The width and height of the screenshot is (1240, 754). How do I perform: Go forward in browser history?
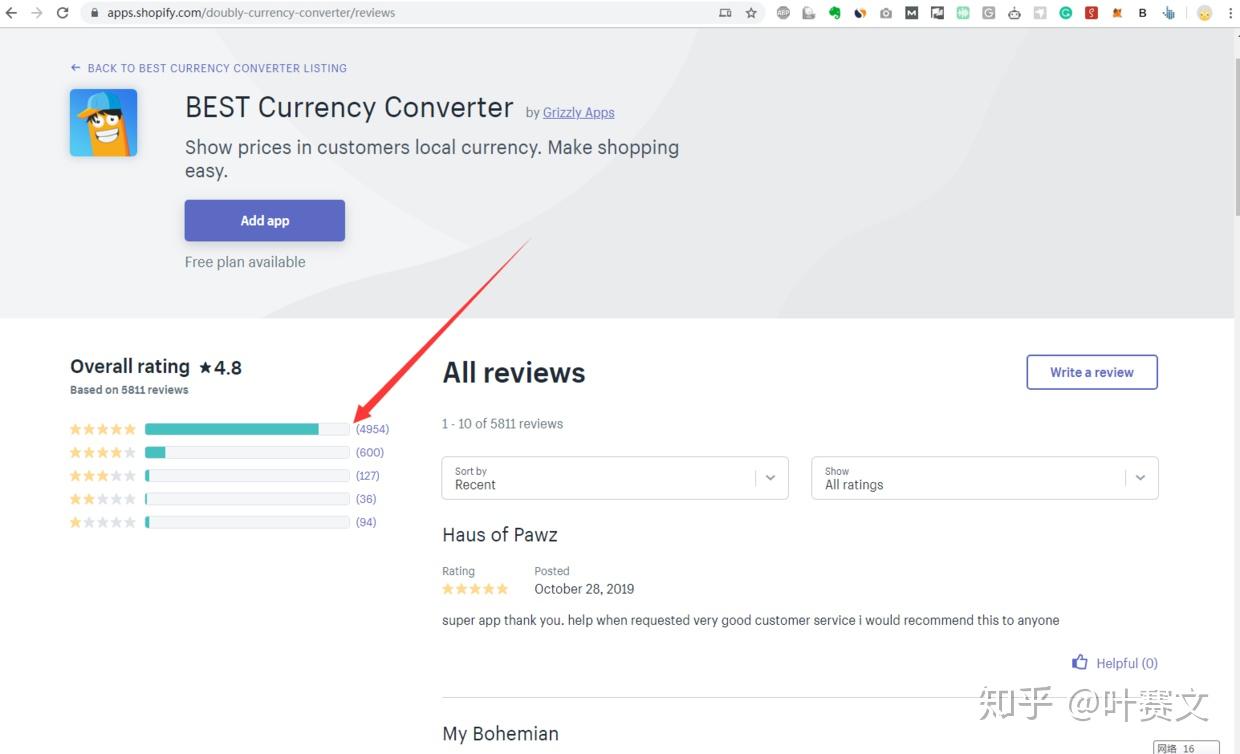(37, 13)
